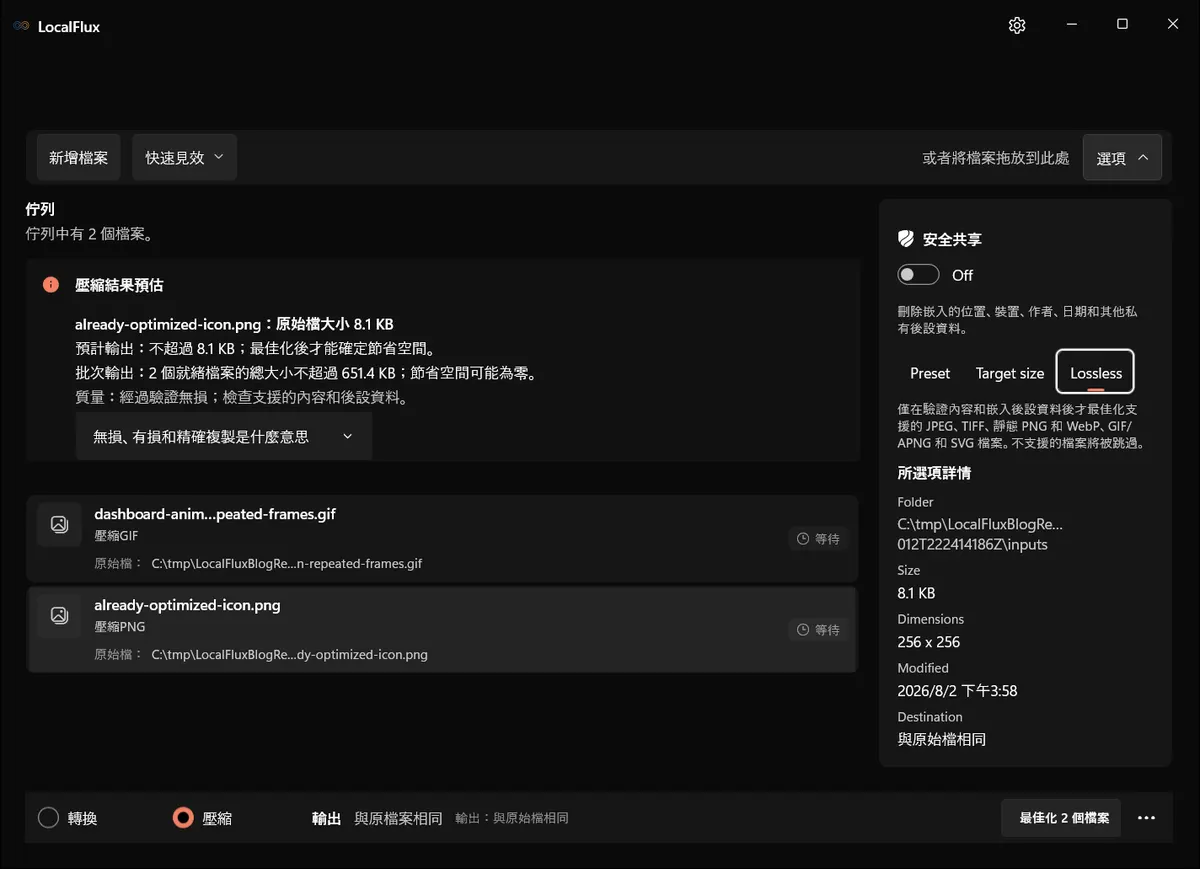The width and height of the screenshot is (1200, 869).
Task: Click the image icon for dashboard-anim gif
Action: 59,524
